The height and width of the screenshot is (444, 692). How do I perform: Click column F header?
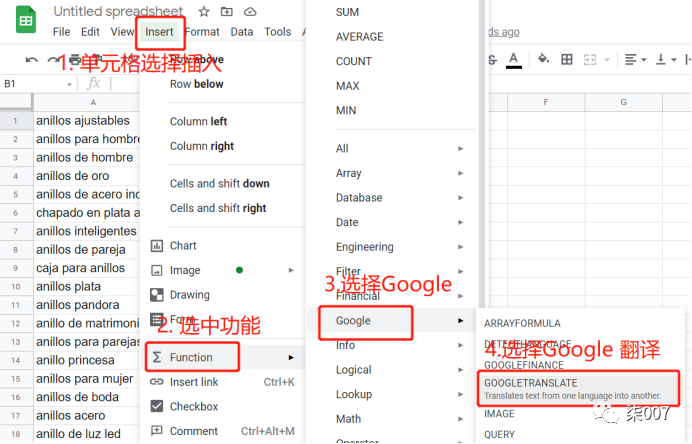point(546,102)
